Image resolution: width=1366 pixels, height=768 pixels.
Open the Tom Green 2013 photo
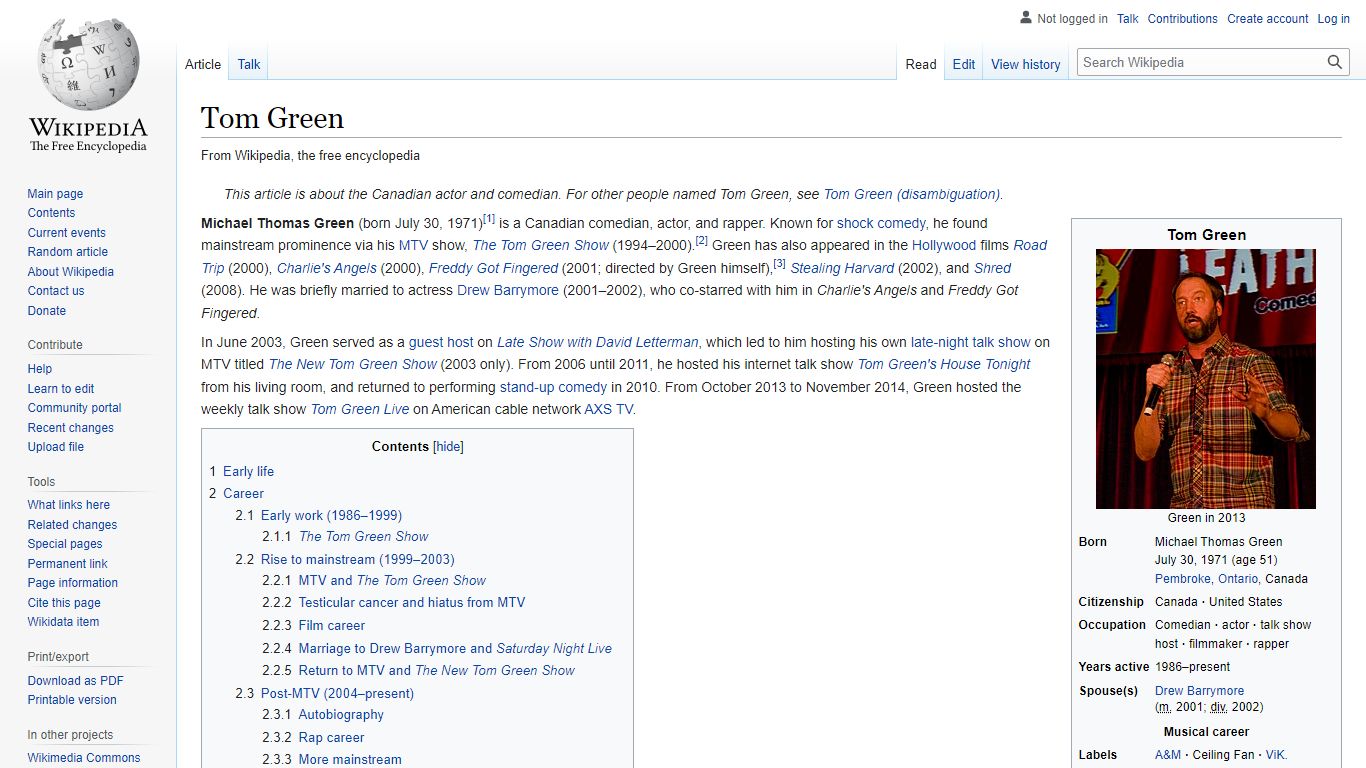coord(1206,379)
